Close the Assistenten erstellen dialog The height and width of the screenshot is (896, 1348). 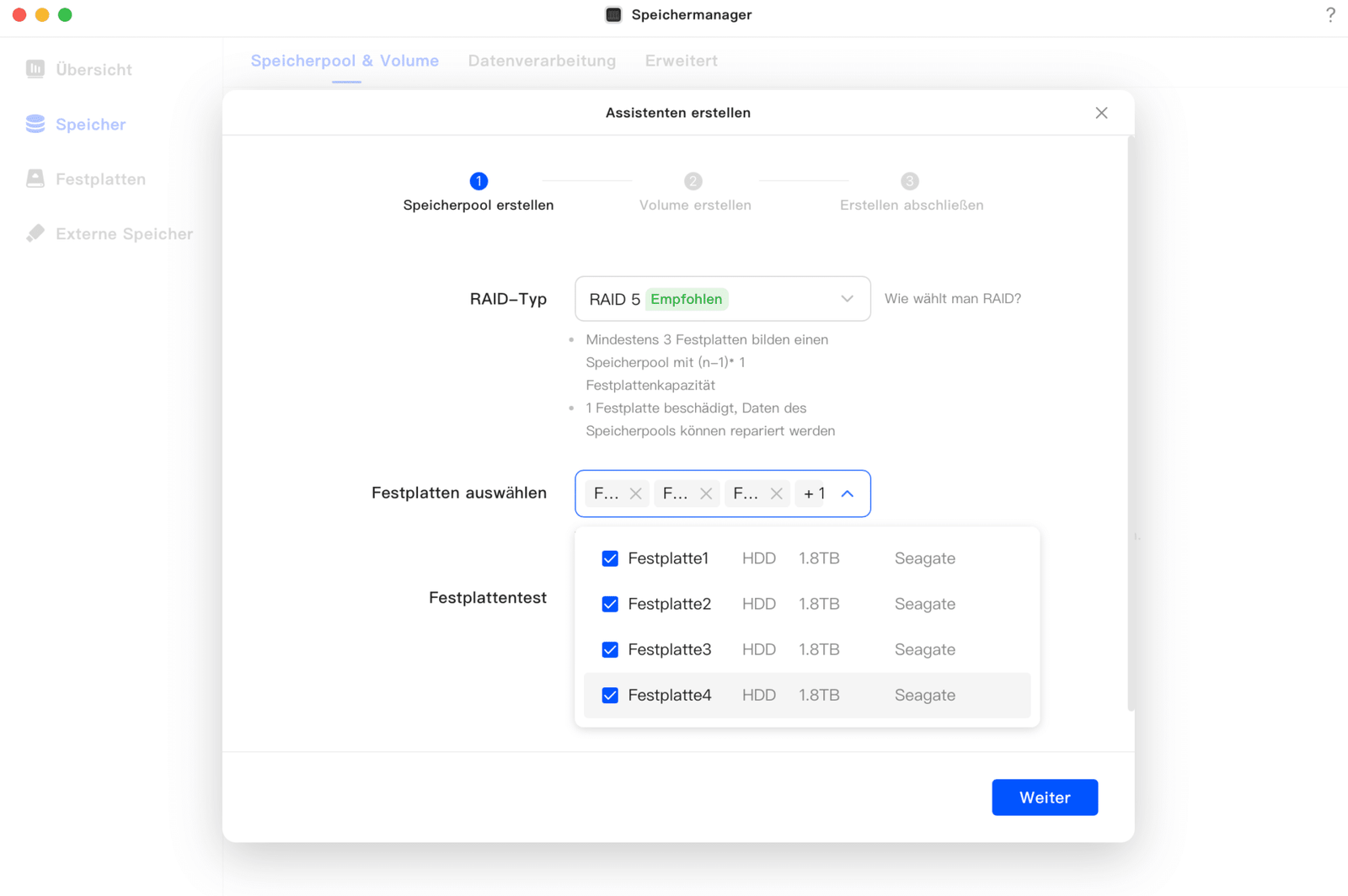point(1101,113)
